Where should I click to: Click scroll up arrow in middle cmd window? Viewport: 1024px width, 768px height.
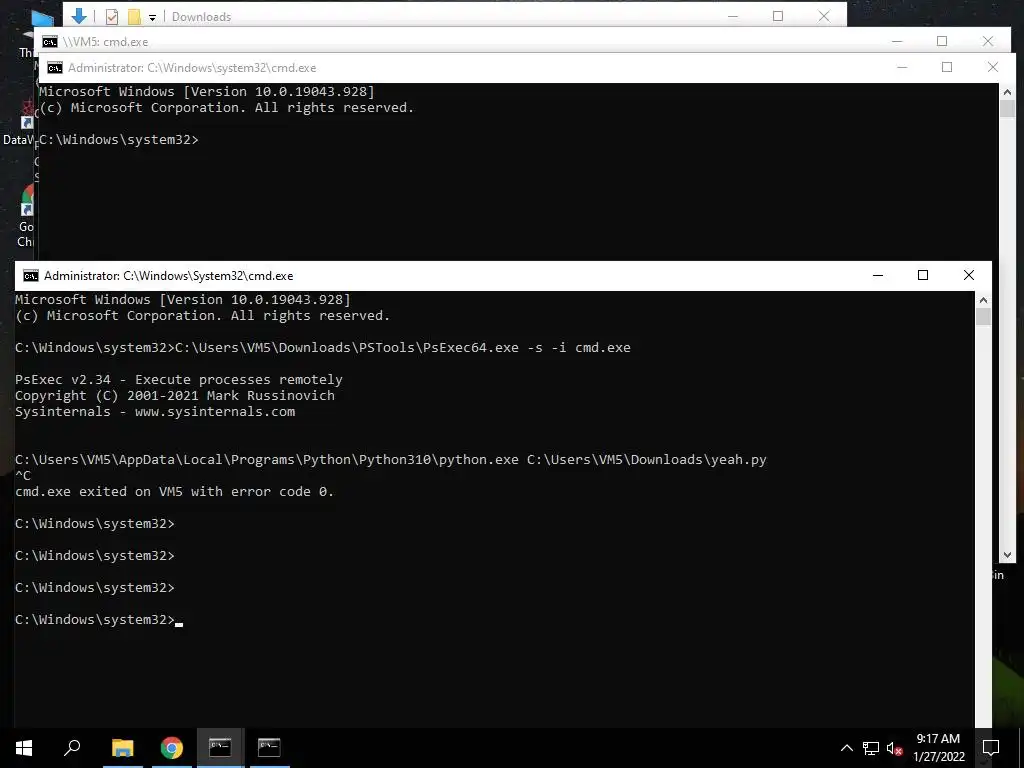pyautogui.click(x=1007, y=92)
